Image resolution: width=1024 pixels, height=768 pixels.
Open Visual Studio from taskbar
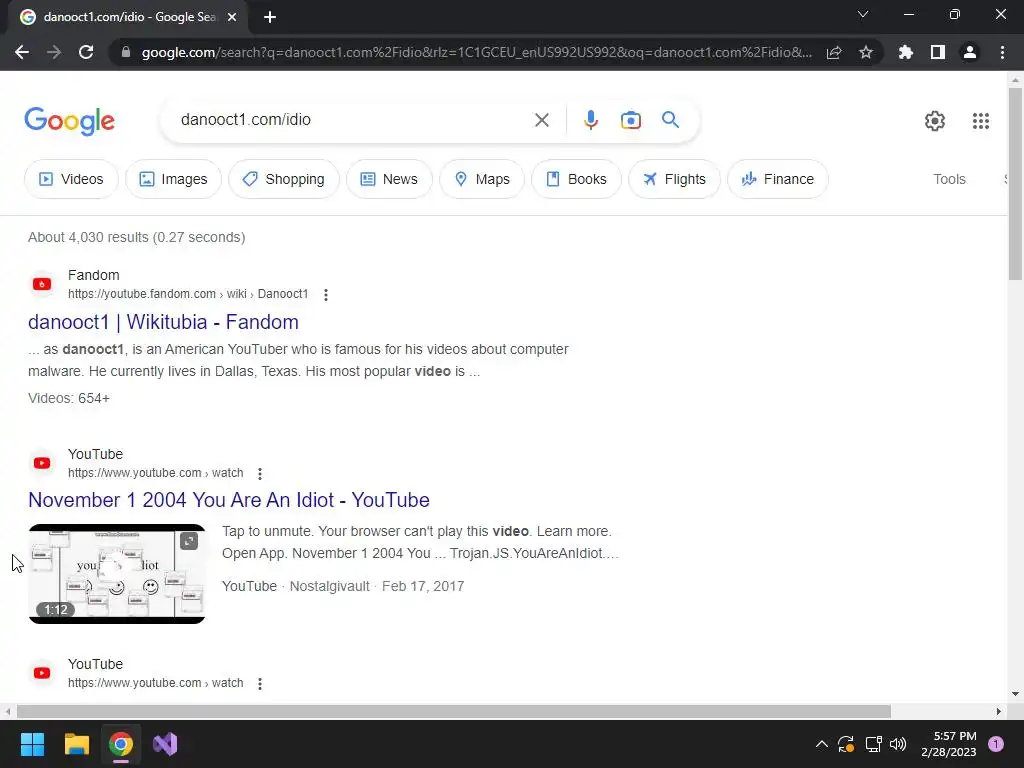click(165, 744)
